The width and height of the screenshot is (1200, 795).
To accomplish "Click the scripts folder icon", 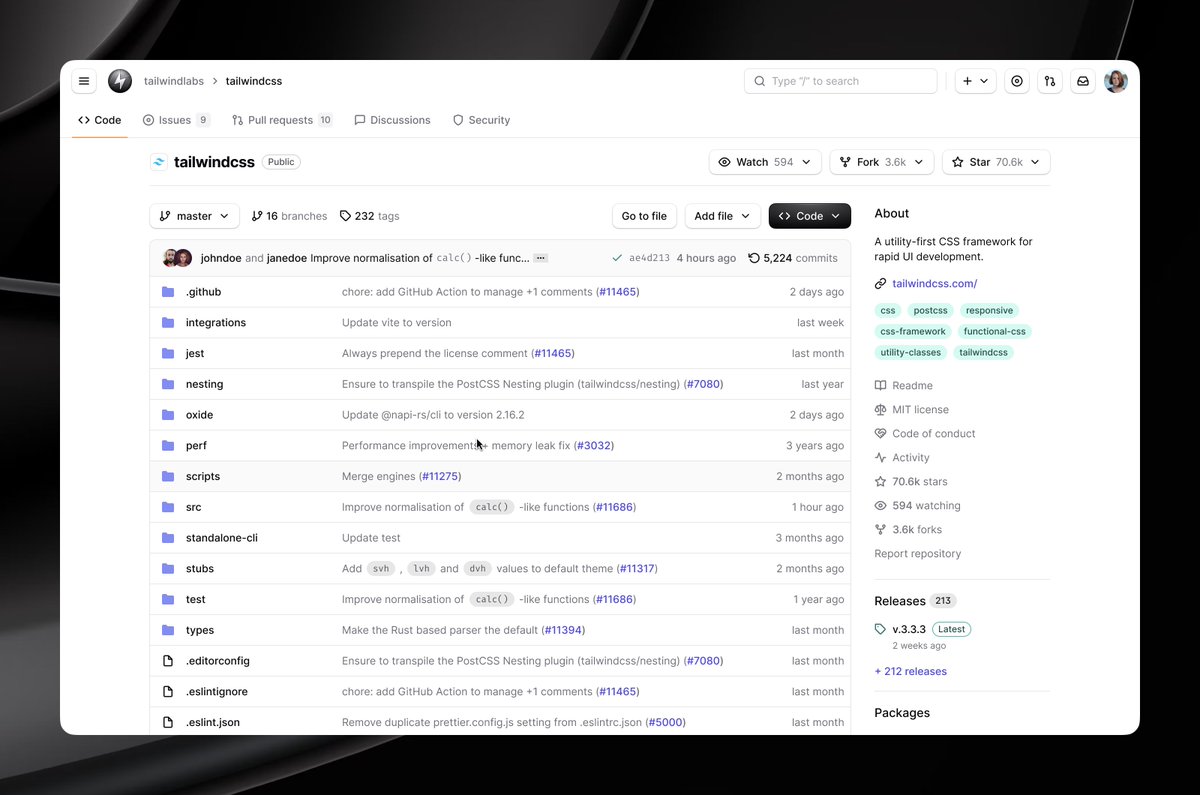I will pos(168,476).
